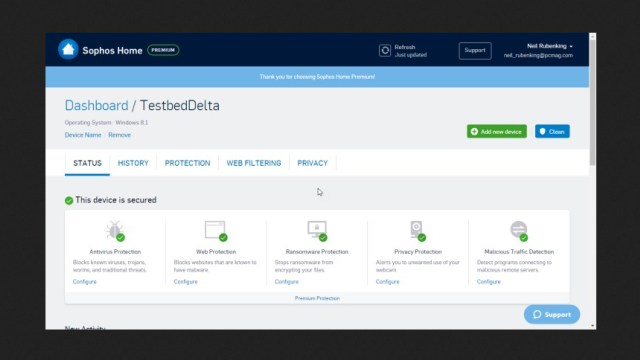Open the Privacy tab
The height and width of the screenshot is (360, 640).
point(312,163)
